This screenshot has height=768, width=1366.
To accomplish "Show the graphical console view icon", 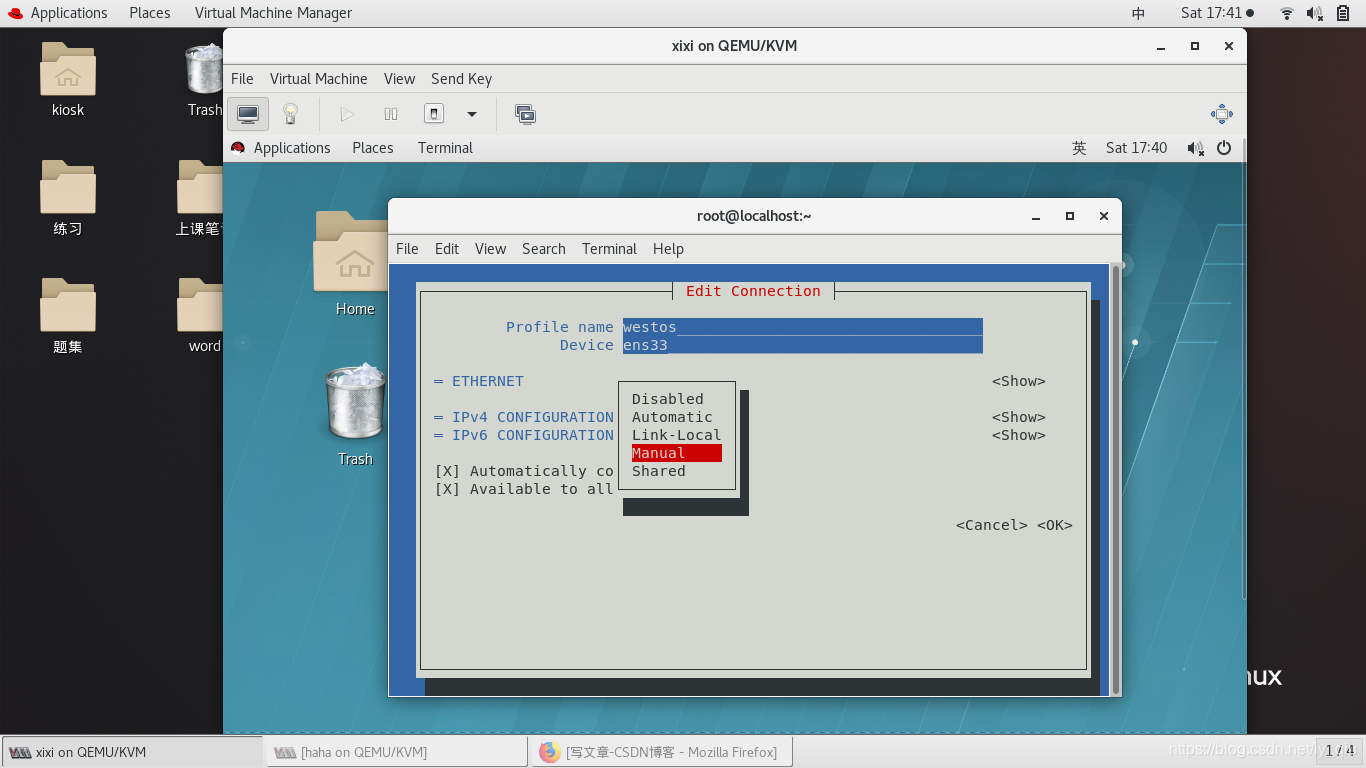I will click(248, 114).
